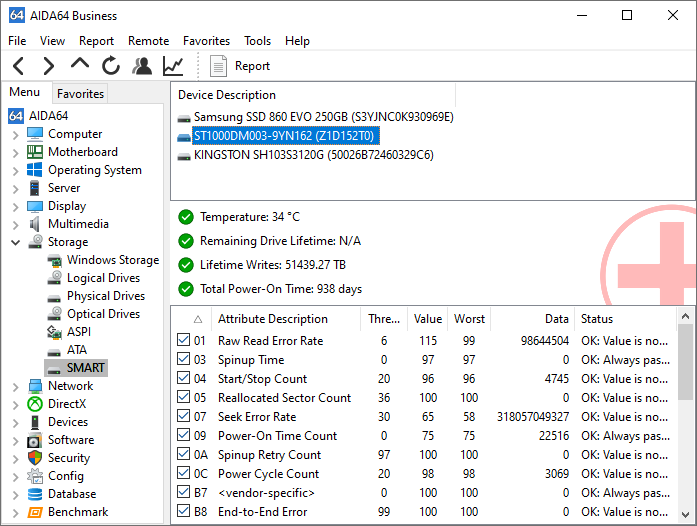Expand the Config tree node
This screenshot has height=526, width=697.
[16, 477]
